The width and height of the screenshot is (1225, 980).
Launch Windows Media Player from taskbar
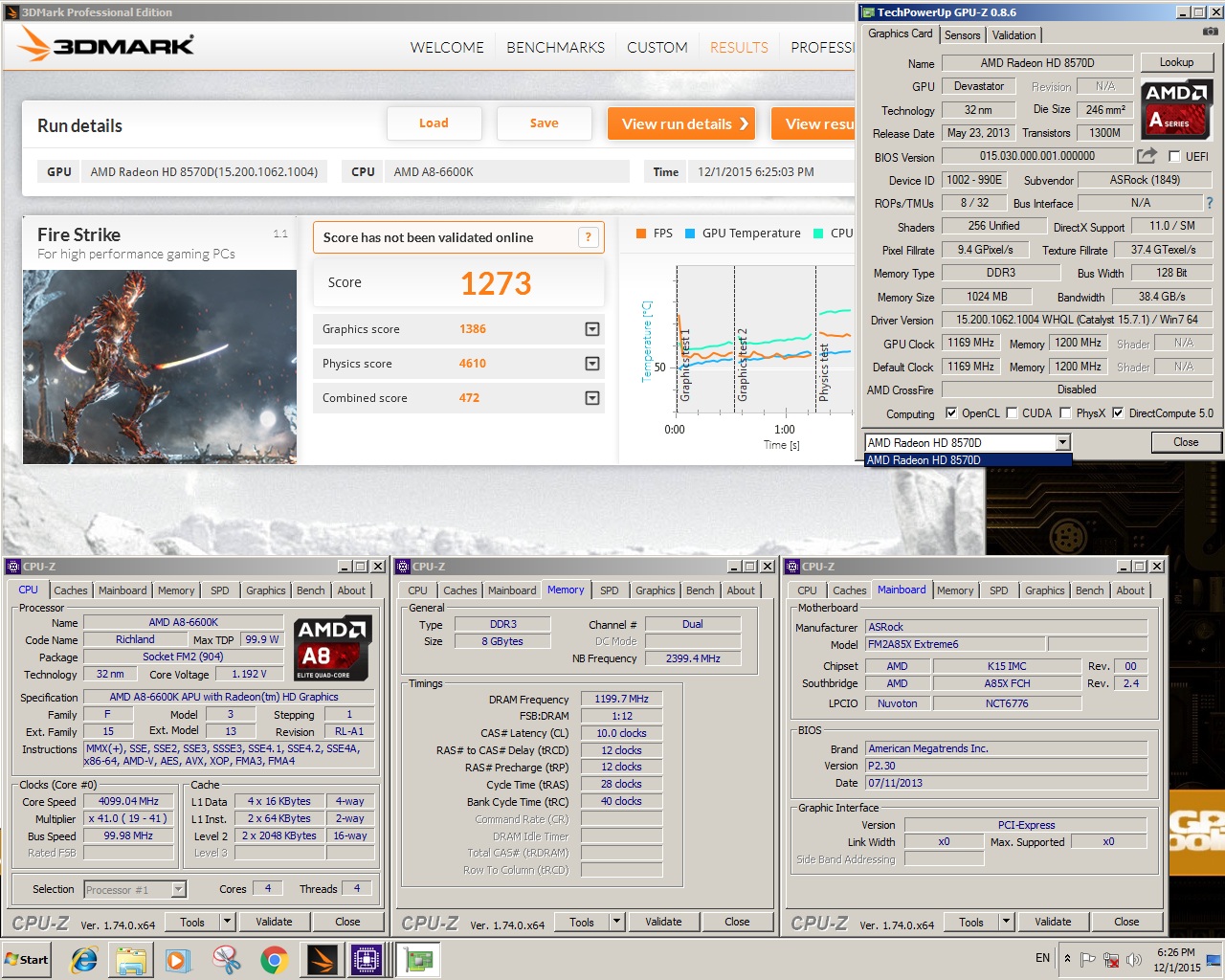[178, 960]
